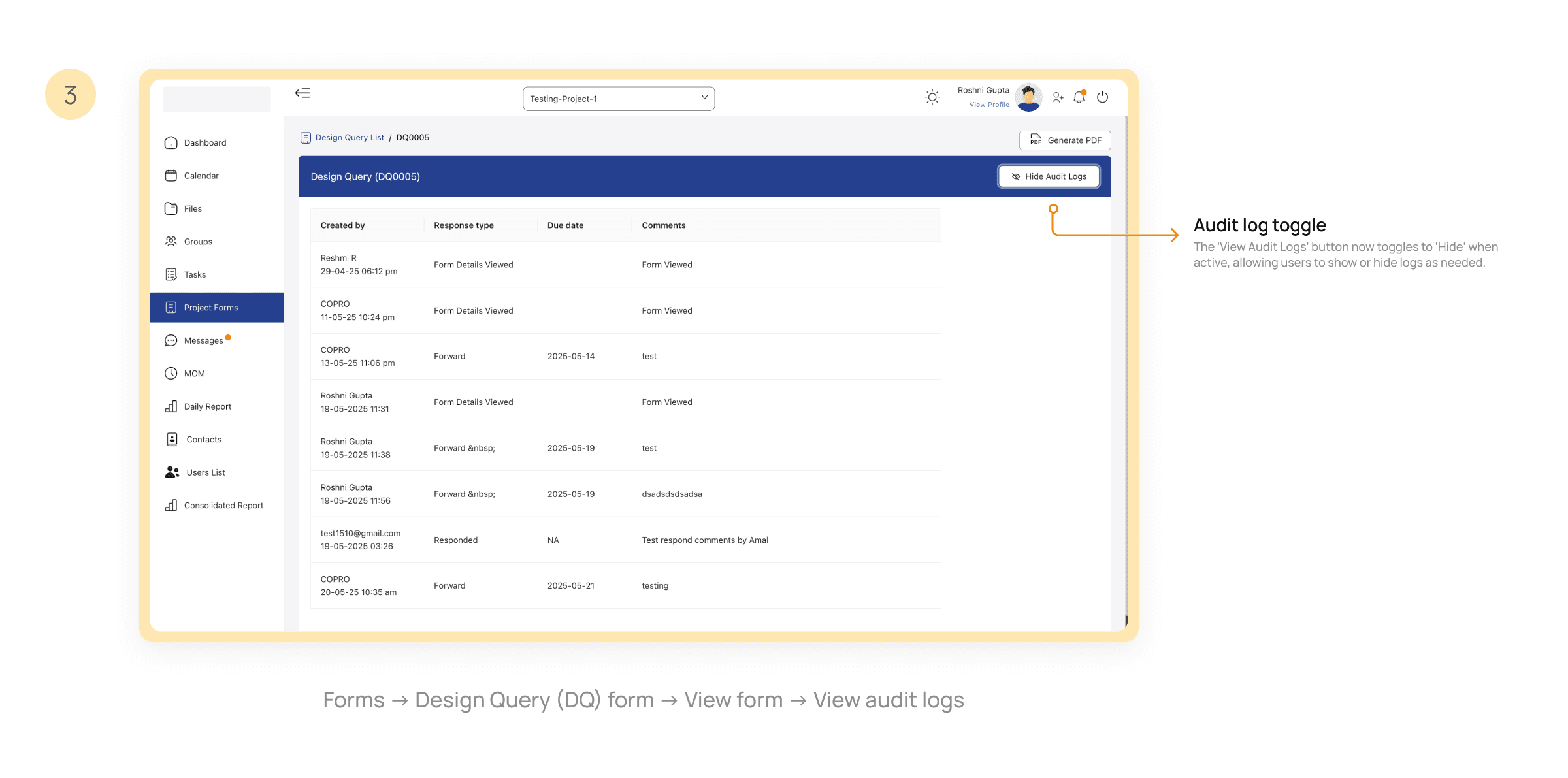Go to Design Query List breadcrumb
The height and width of the screenshot is (778, 1568).
[x=350, y=138]
